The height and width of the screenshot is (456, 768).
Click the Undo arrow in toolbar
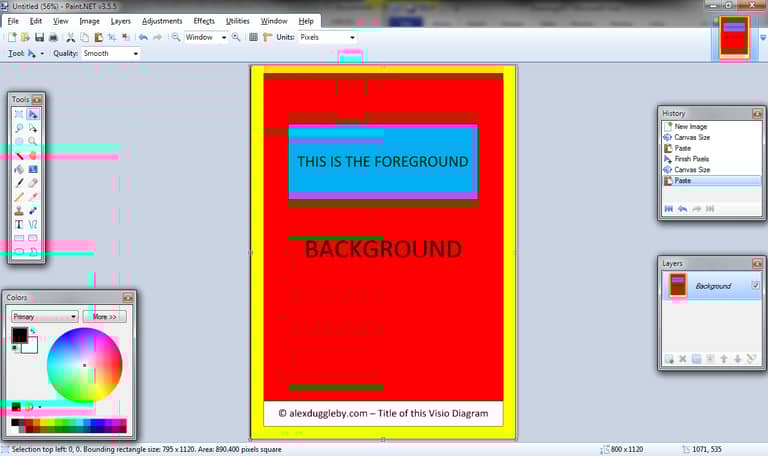[x=143, y=37]
